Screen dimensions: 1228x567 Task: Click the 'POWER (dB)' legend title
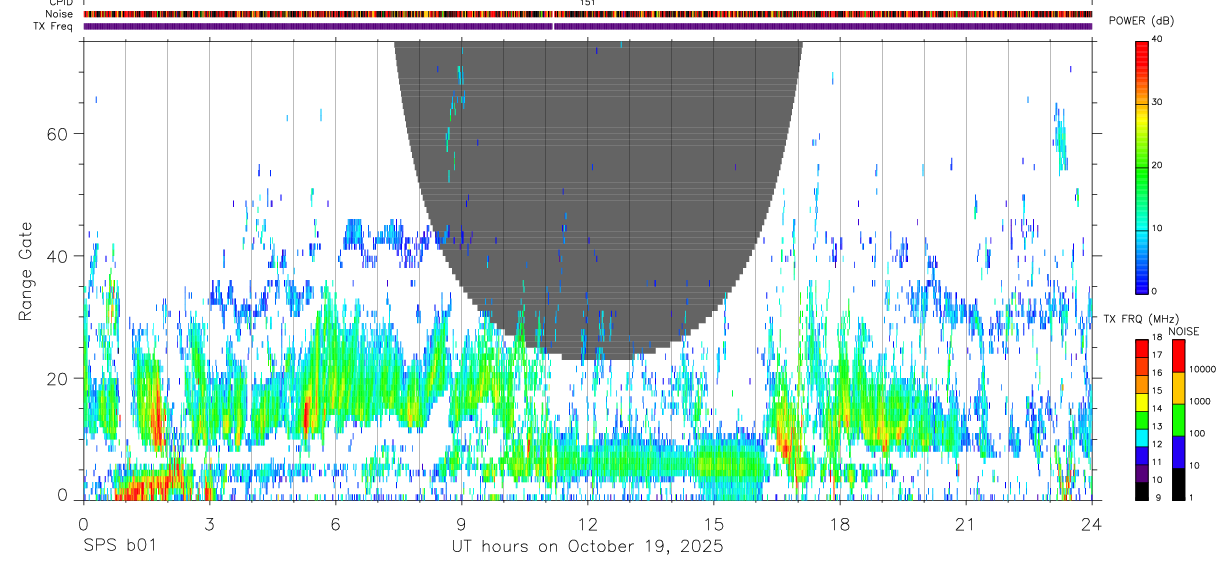tap(1141, 21)
